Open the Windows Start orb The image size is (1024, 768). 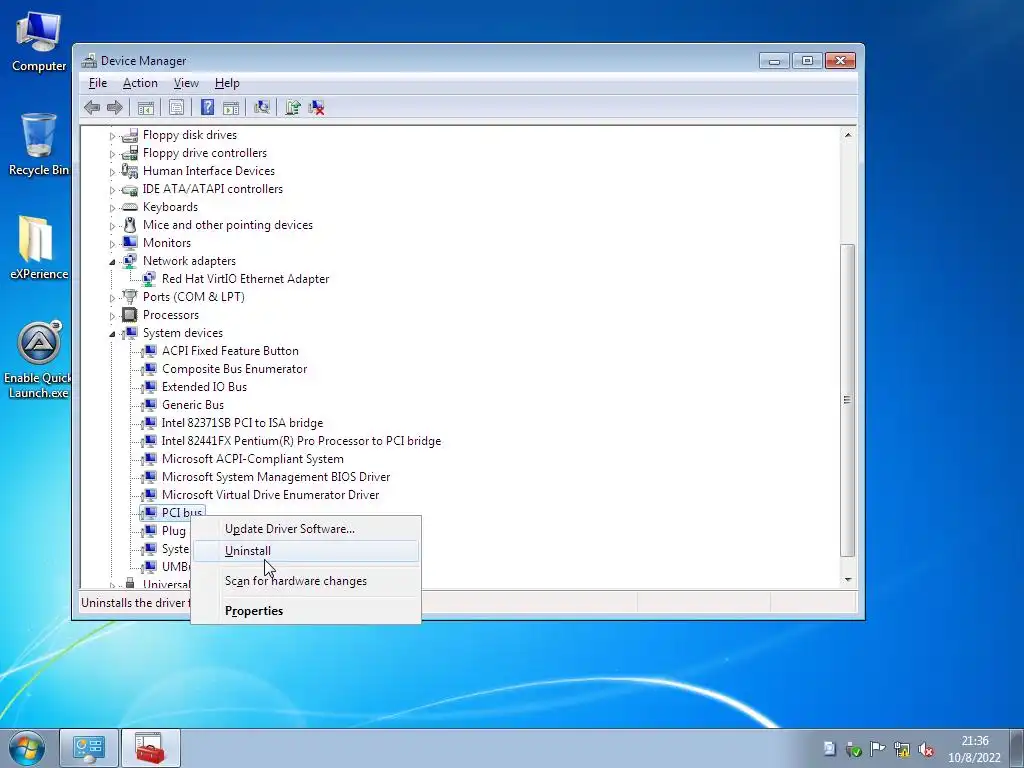[x=27, y=748]
